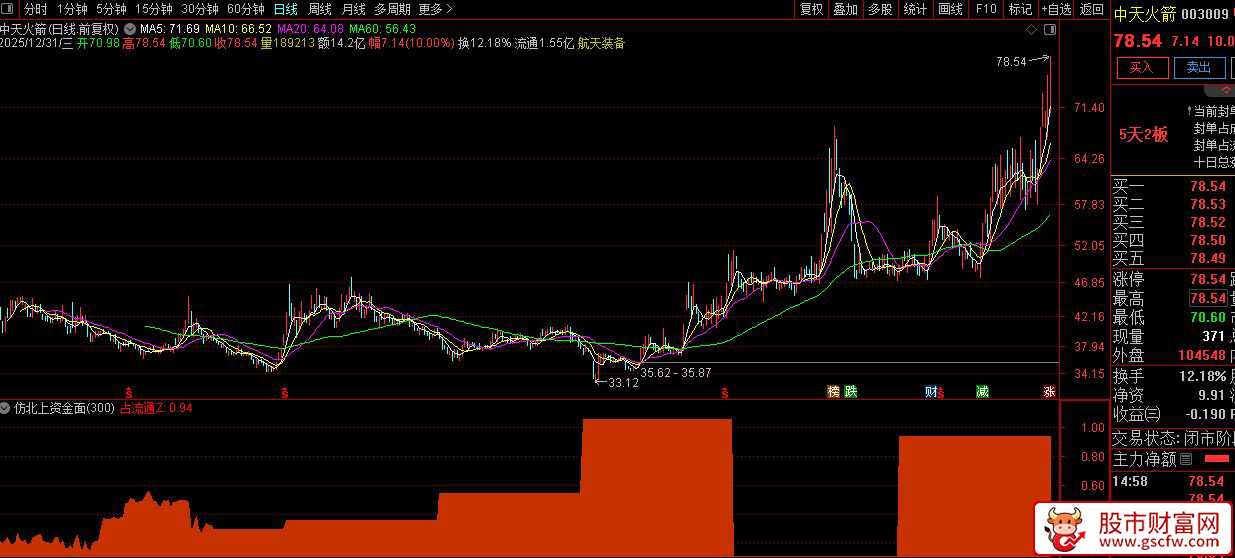This screenshot has width=1235, height=558.
Task: Click the 多股 multi-stock button
Action: tap(880, 9)
